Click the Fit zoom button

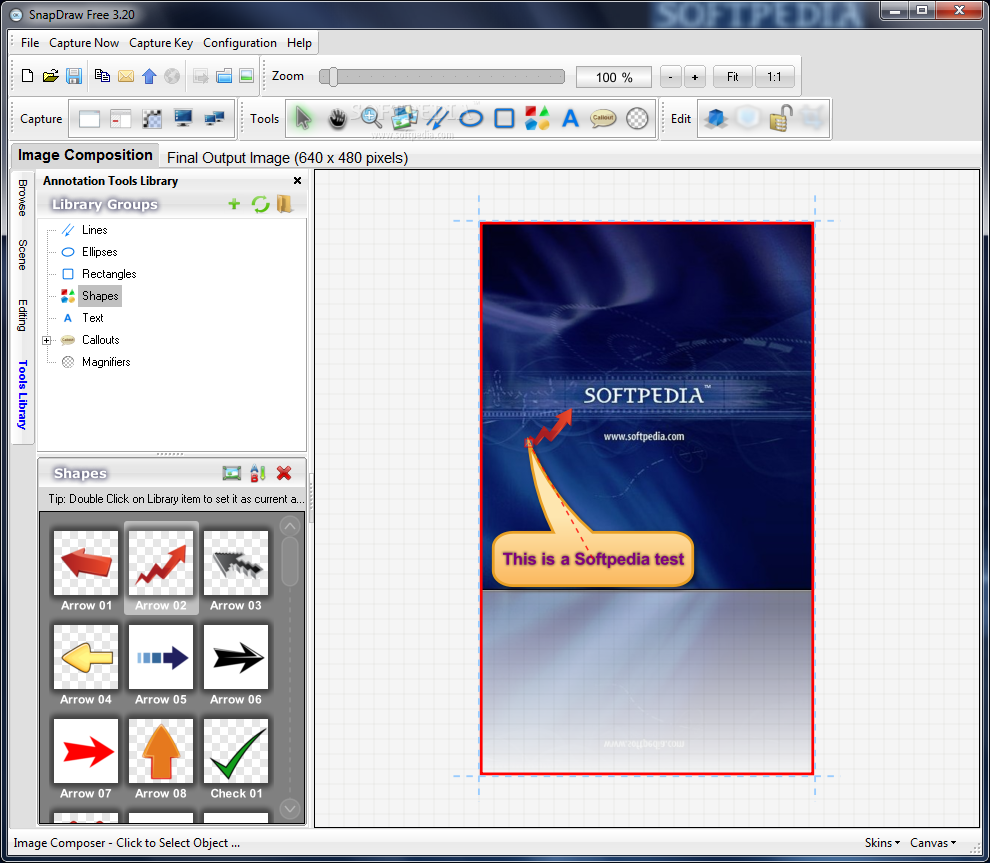pos(732,77)
